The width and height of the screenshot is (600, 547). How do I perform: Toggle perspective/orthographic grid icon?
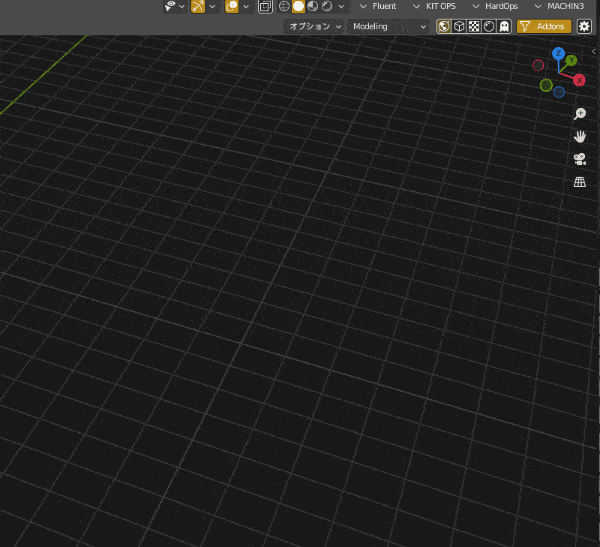click(x=580, y=182)
